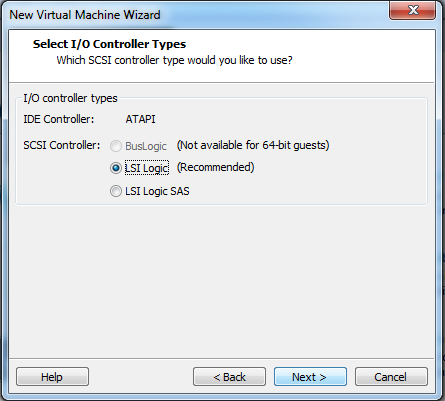Click the LSI Logic SAS label text

pos(157,191)
